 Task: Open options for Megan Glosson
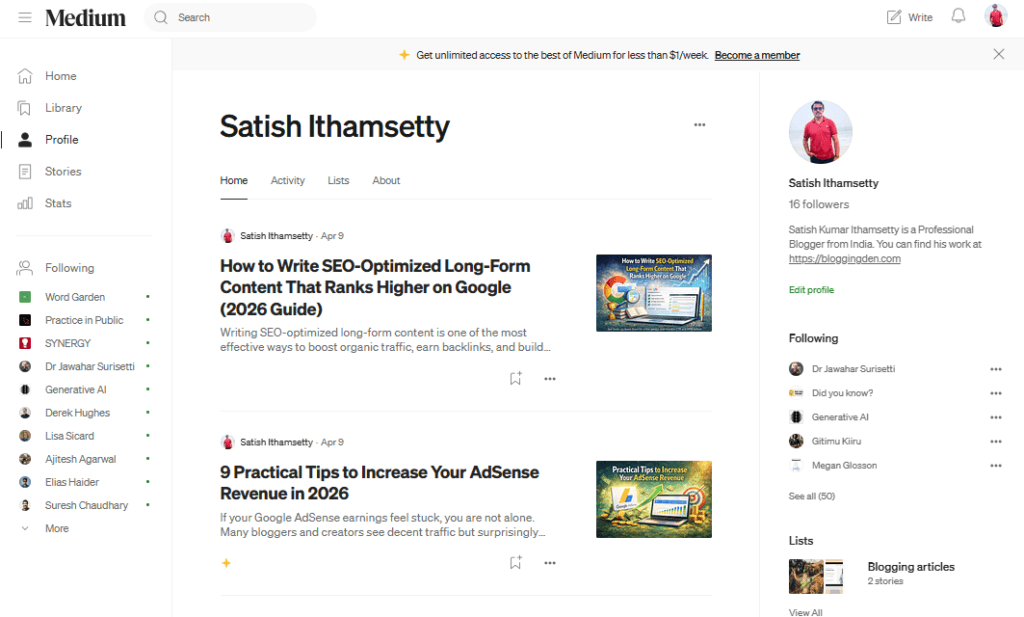coord(995,466)
